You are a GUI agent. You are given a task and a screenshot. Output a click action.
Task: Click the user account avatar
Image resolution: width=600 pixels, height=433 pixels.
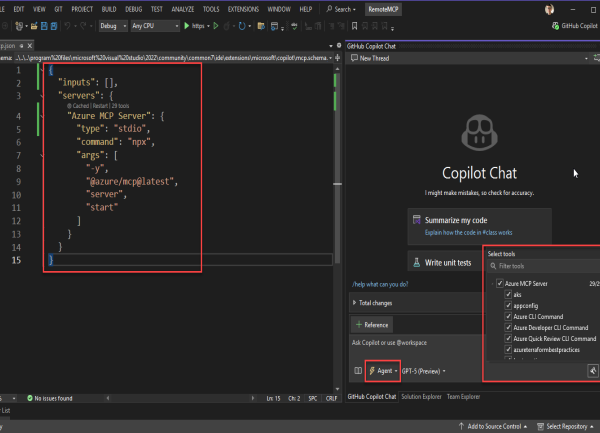pyautogui.click(x=549, y=9)
